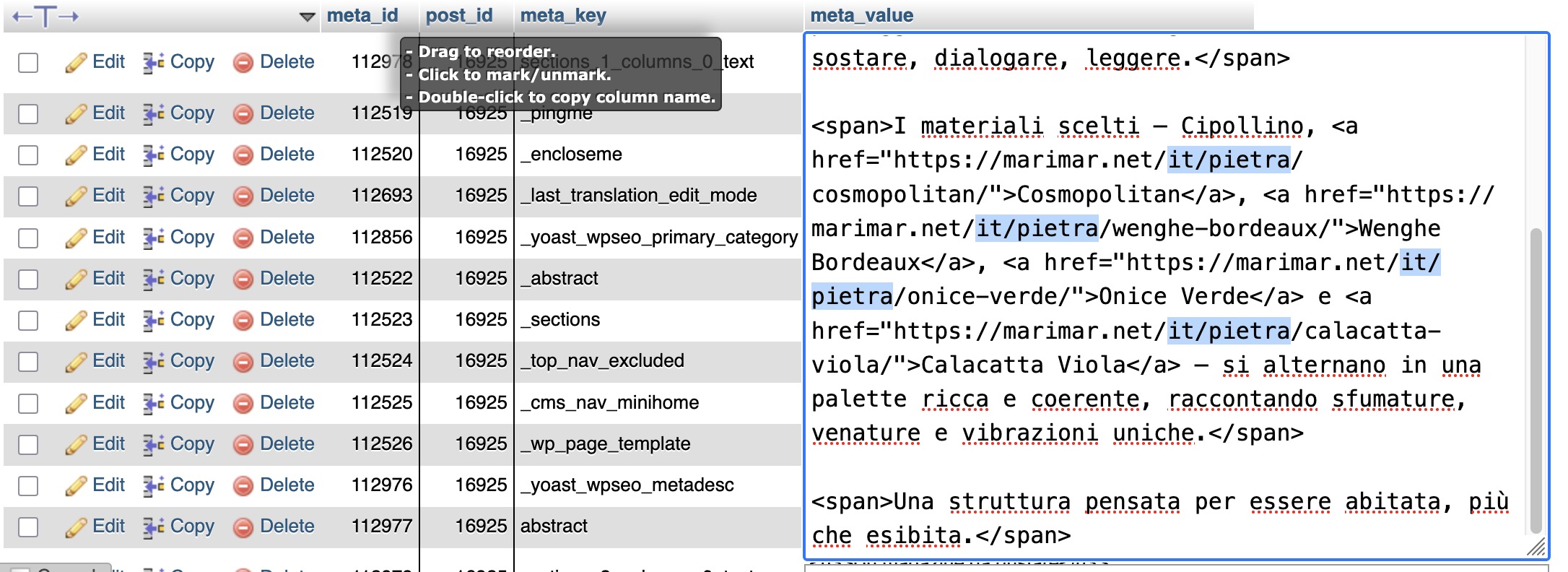Click the post_id cell in the _abstract row

tap(481, 278)
